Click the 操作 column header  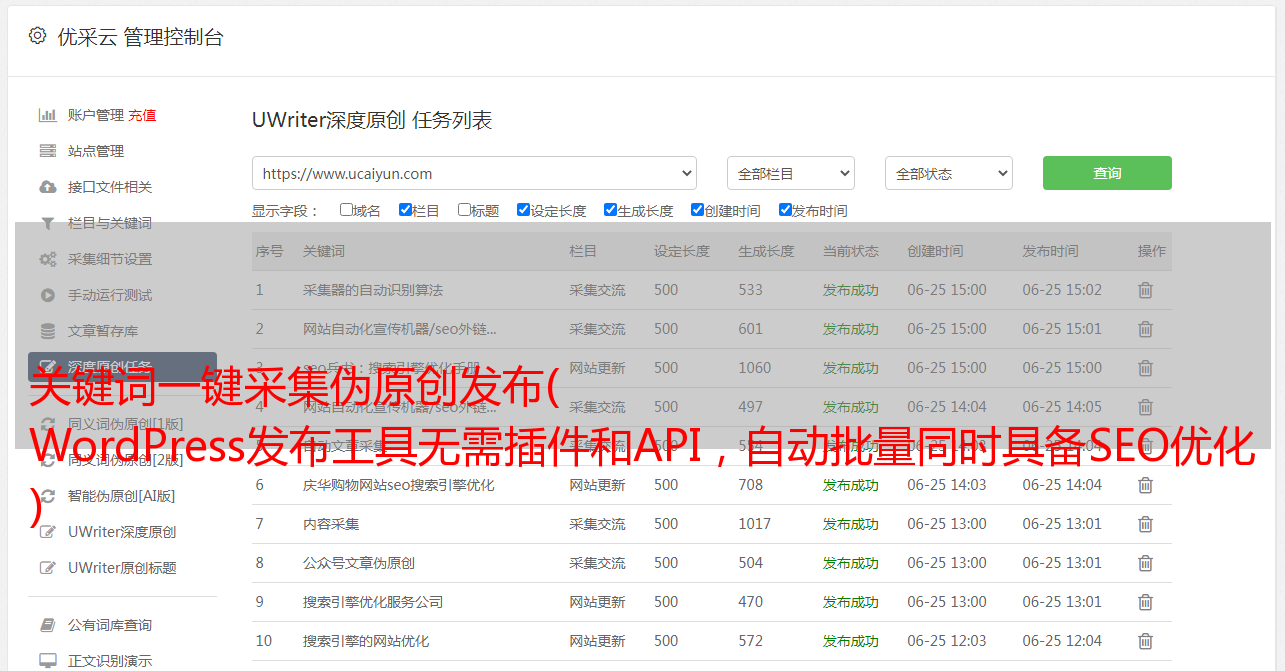(1152, 251)
